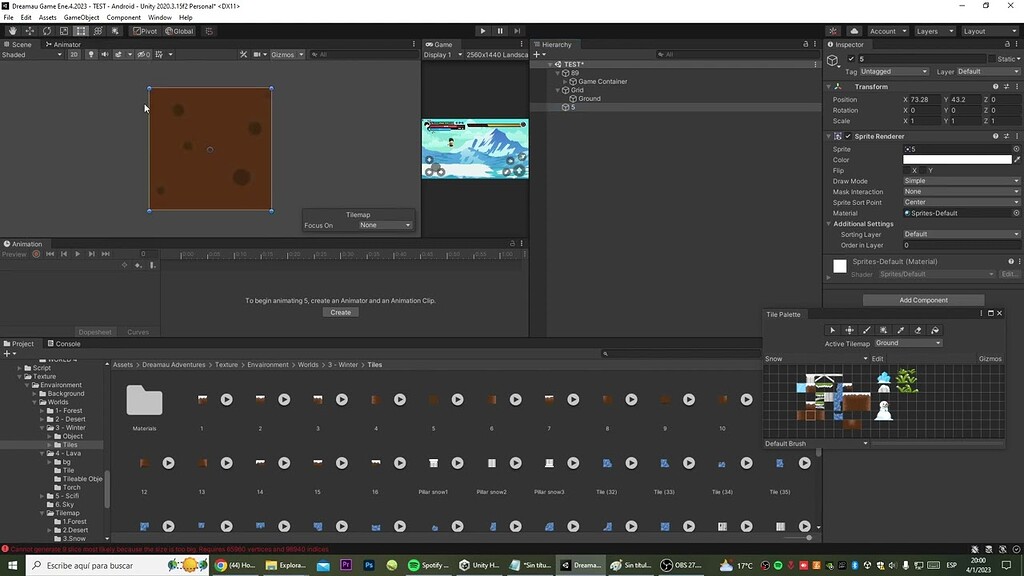Select the Fill Box tool in Tile Palette
This screenshot has width=1024, height=576.
[883, 330]
